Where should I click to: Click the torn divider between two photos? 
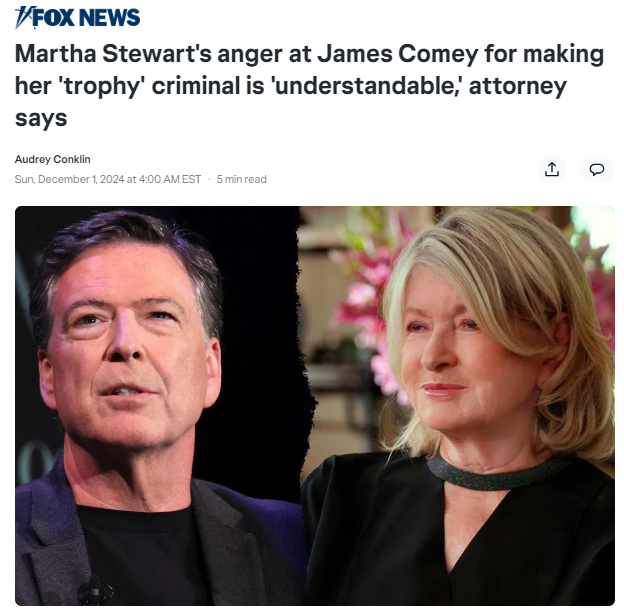point(302,405)
